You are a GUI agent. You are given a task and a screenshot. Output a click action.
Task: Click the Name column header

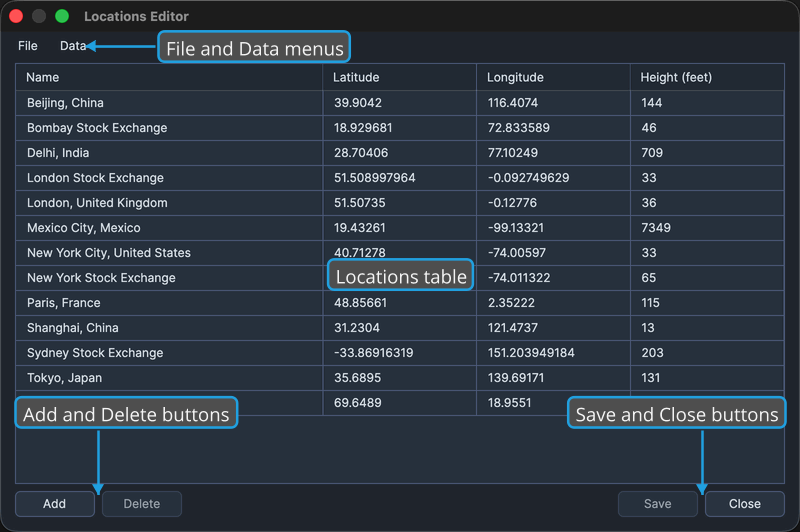point(169,78)
